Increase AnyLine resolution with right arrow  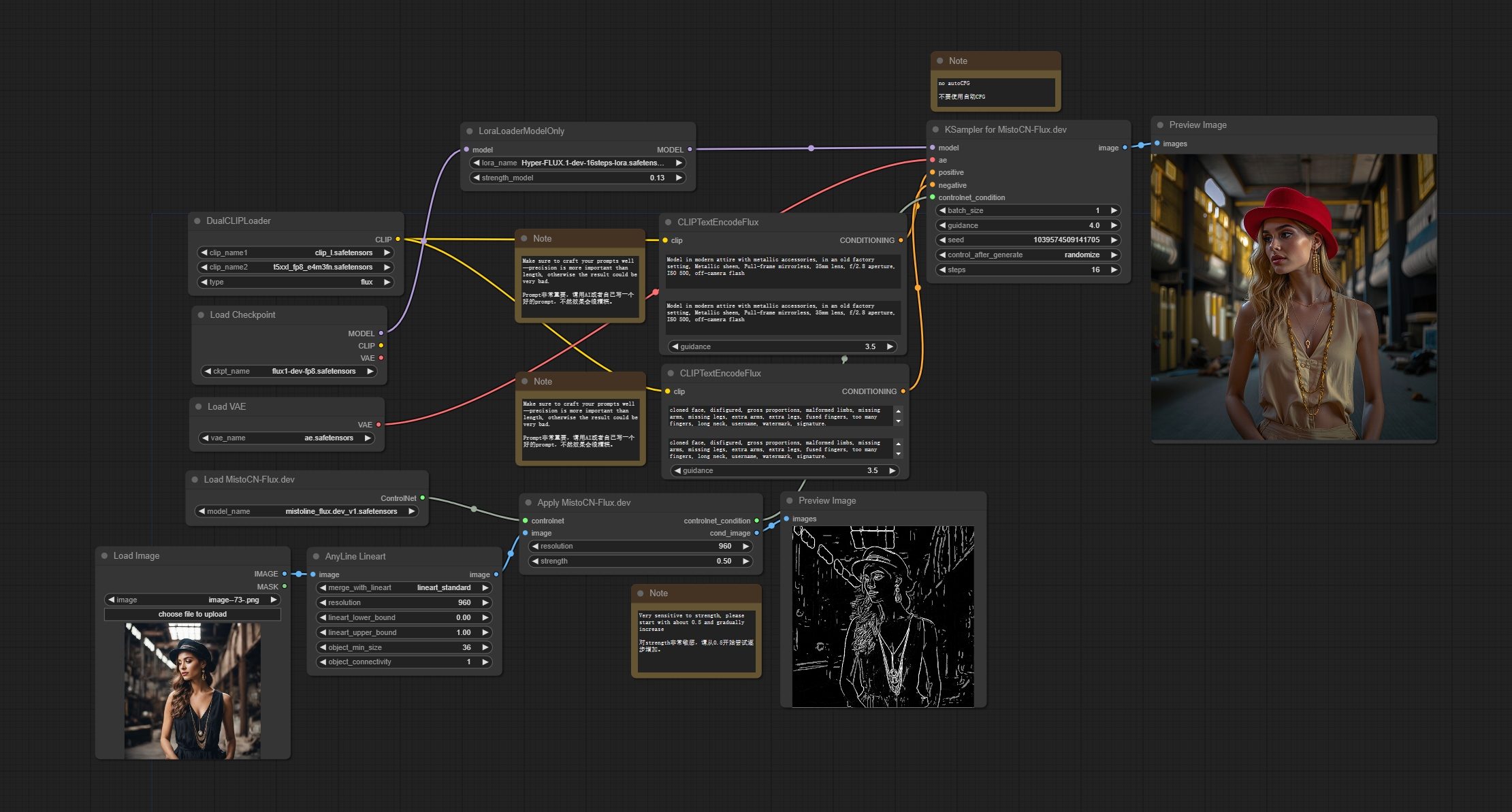[485, 602]
